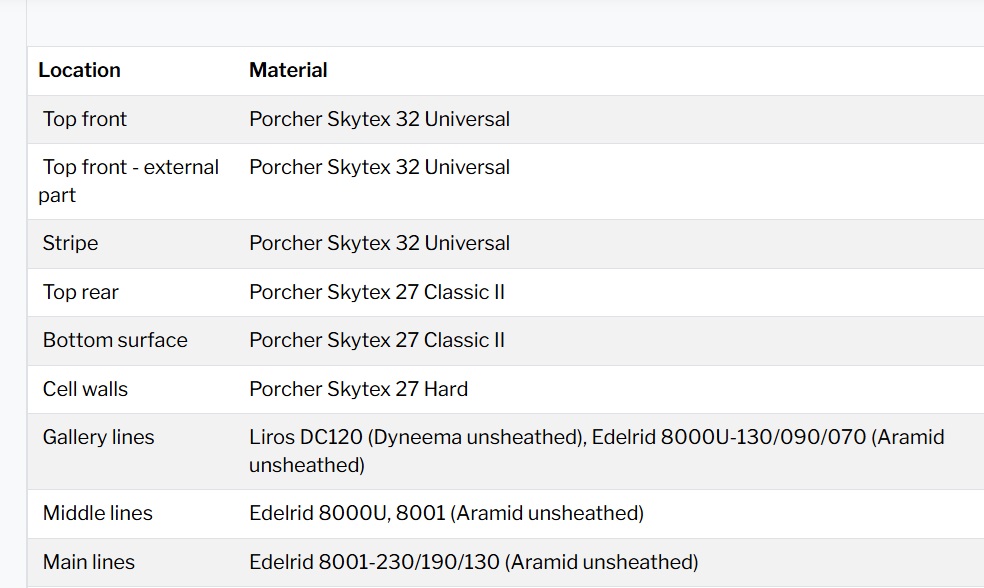
Task: Select the Top front location cell
Action: 85,119
